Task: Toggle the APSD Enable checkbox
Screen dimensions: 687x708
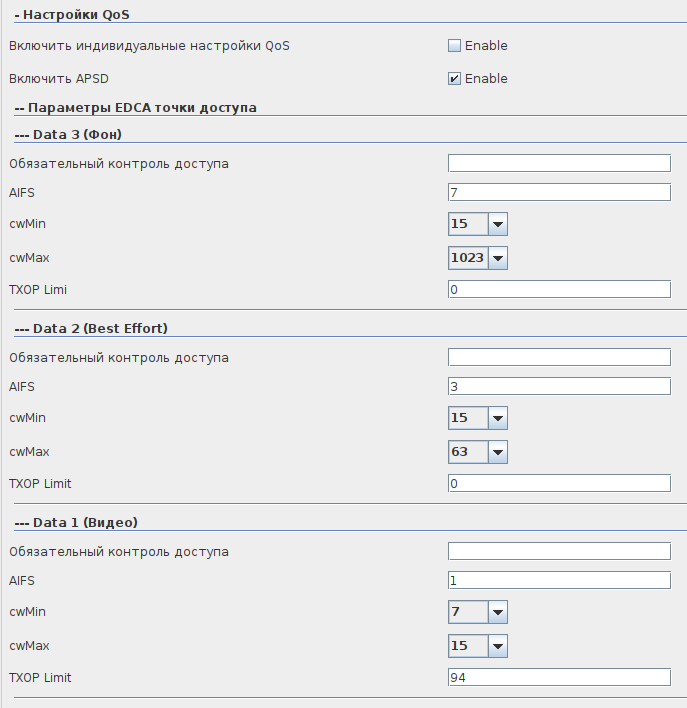Action: pyautogui.click(x=454, y=78)
